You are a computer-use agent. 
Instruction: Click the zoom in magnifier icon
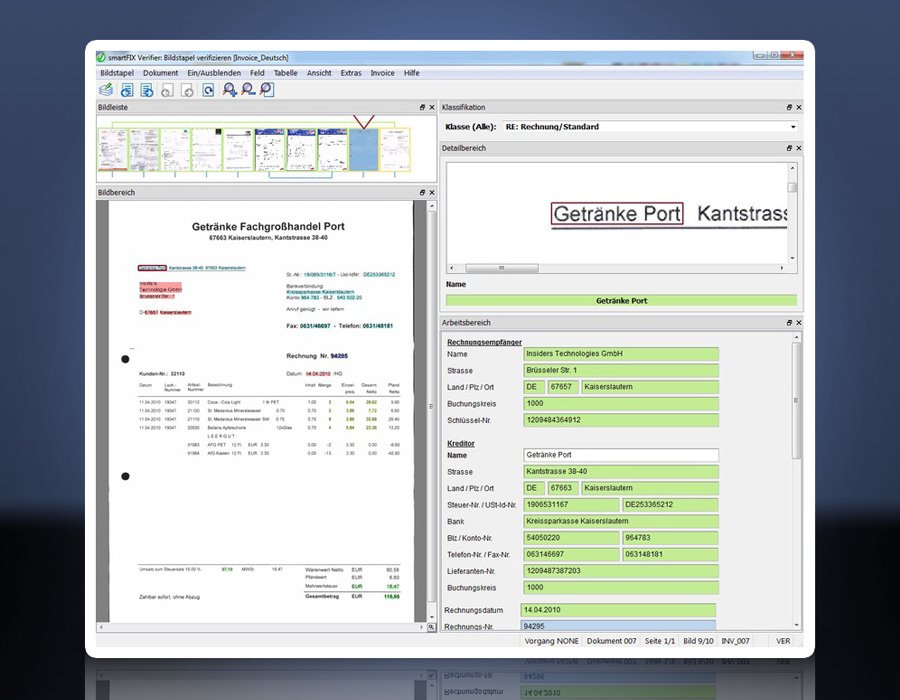click(x=230, y=90)
